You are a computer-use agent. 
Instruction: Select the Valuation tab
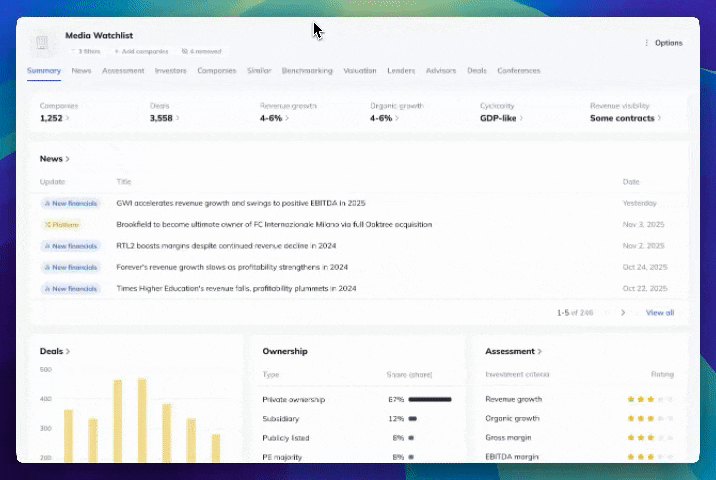point(359,71)
